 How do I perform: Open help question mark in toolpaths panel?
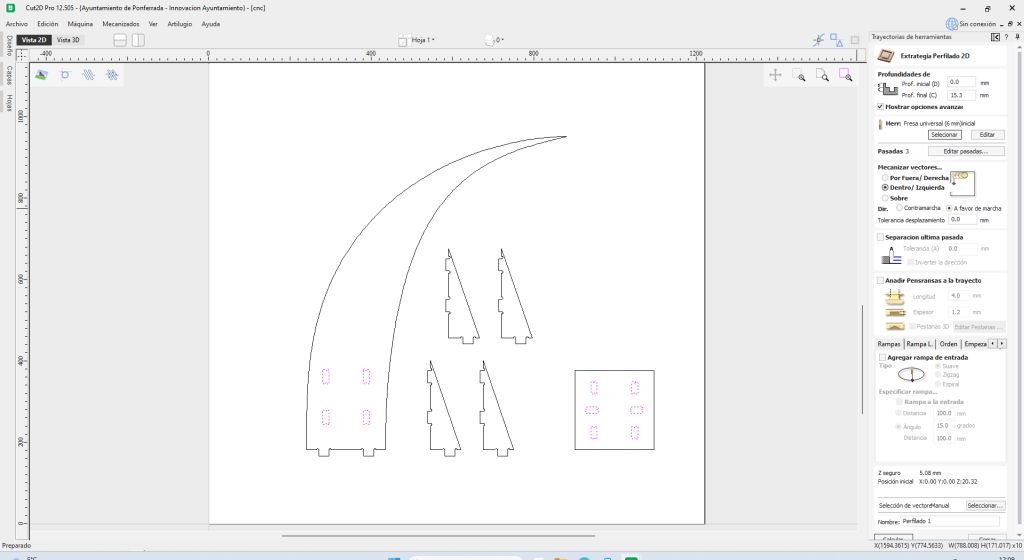pos(1006,37)
